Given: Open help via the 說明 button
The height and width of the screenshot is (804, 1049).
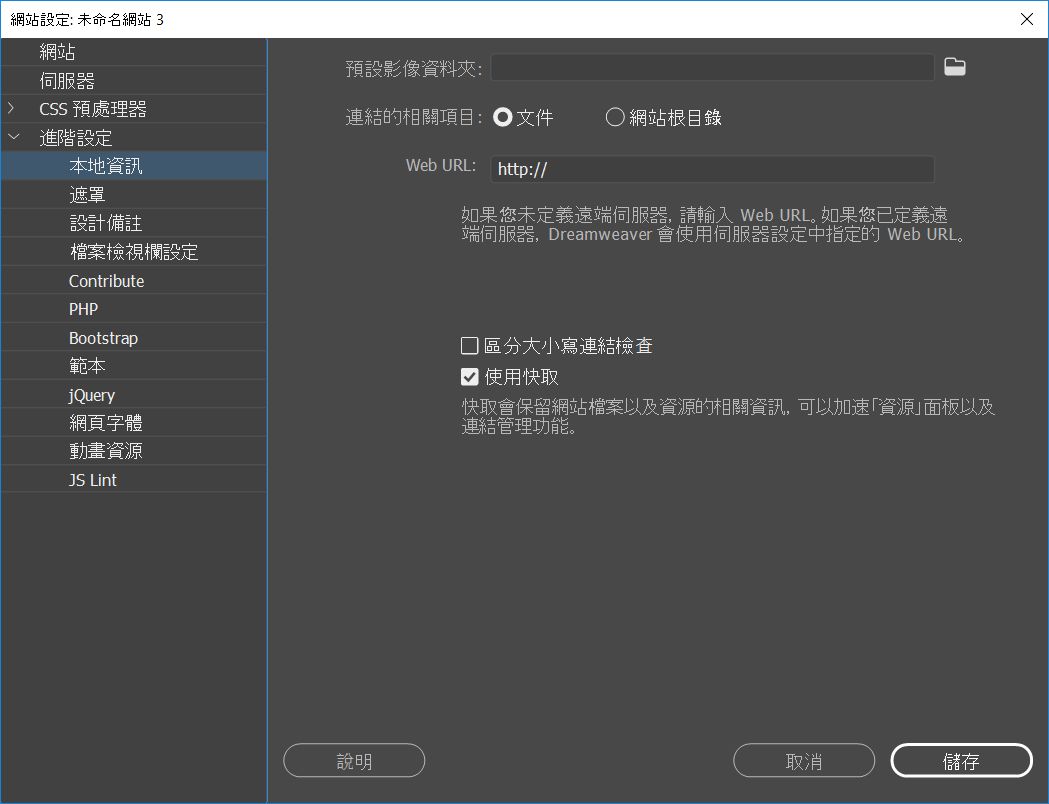Looking at the screenshot, I should 354,760.
